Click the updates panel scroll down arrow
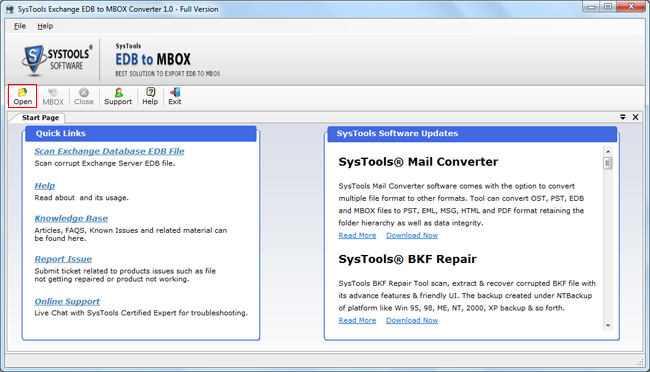650x372 pixels. point(608,326)
